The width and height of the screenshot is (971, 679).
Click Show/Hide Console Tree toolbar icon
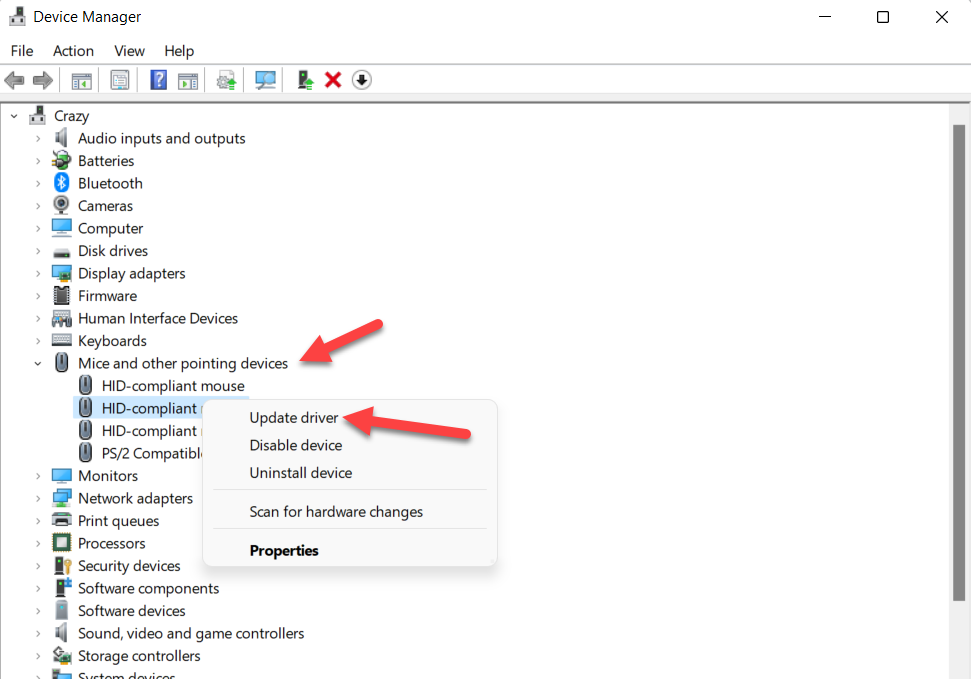81,80
